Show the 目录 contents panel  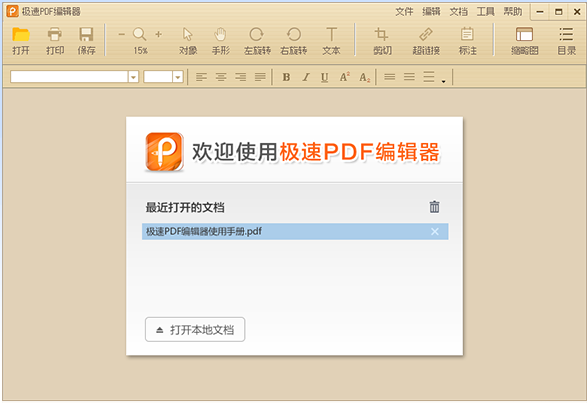[566, 34]
